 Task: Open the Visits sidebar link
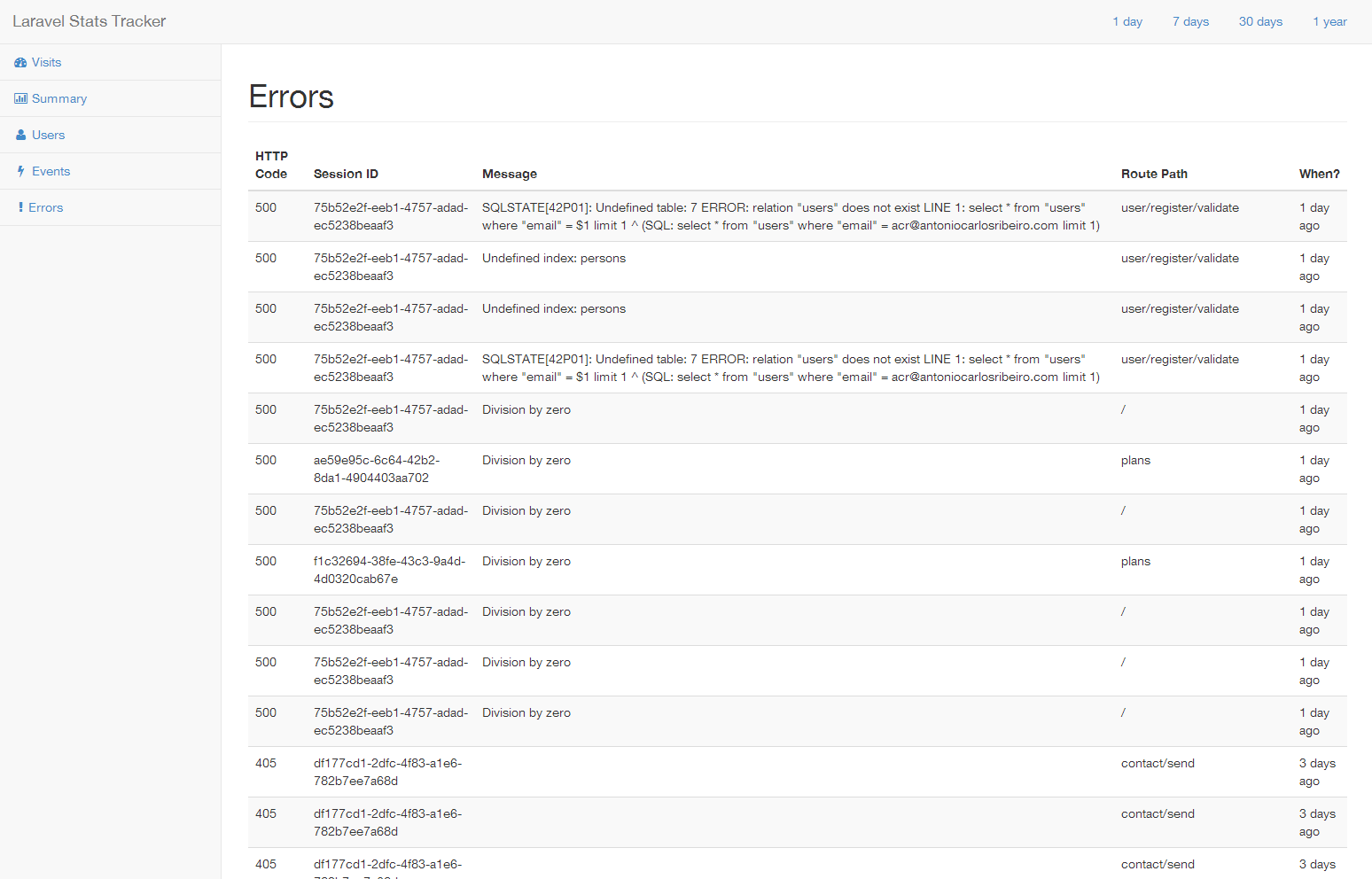[x=46, y=63]
